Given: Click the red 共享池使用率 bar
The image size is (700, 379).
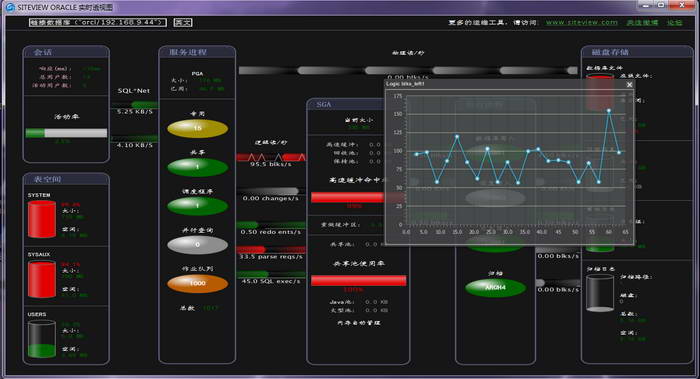Looking at the screenshot, I should pyautogui.click(x=359, y=280).
